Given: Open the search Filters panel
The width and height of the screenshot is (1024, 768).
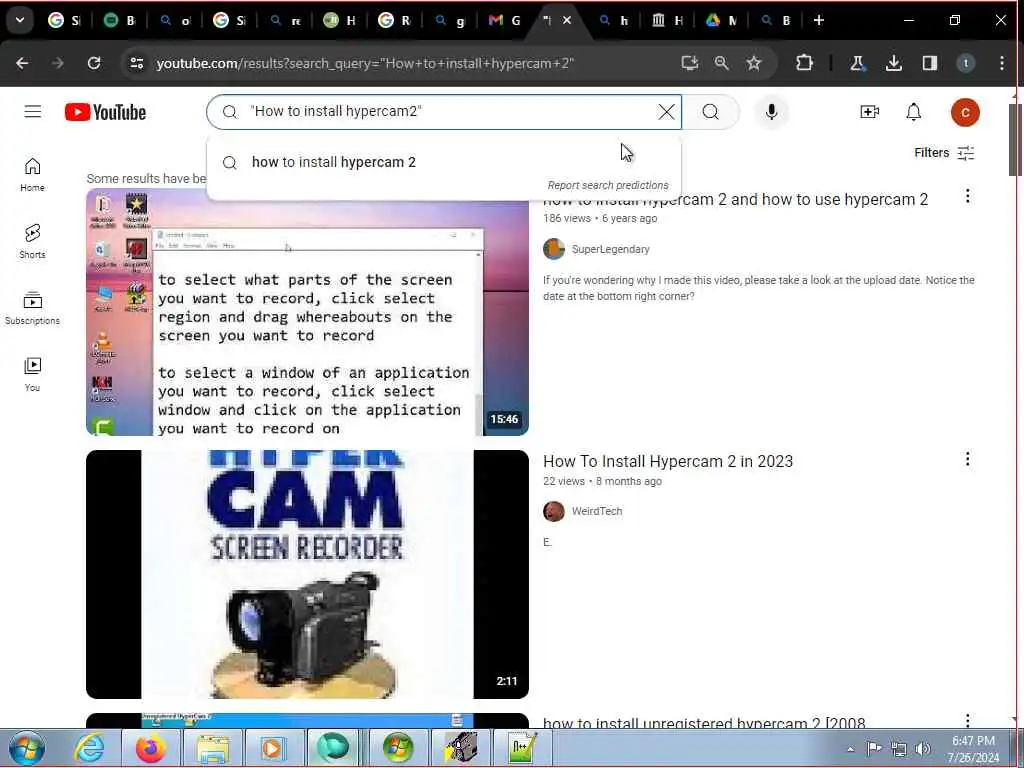Looking at the screenshot, I should (944, 153).
